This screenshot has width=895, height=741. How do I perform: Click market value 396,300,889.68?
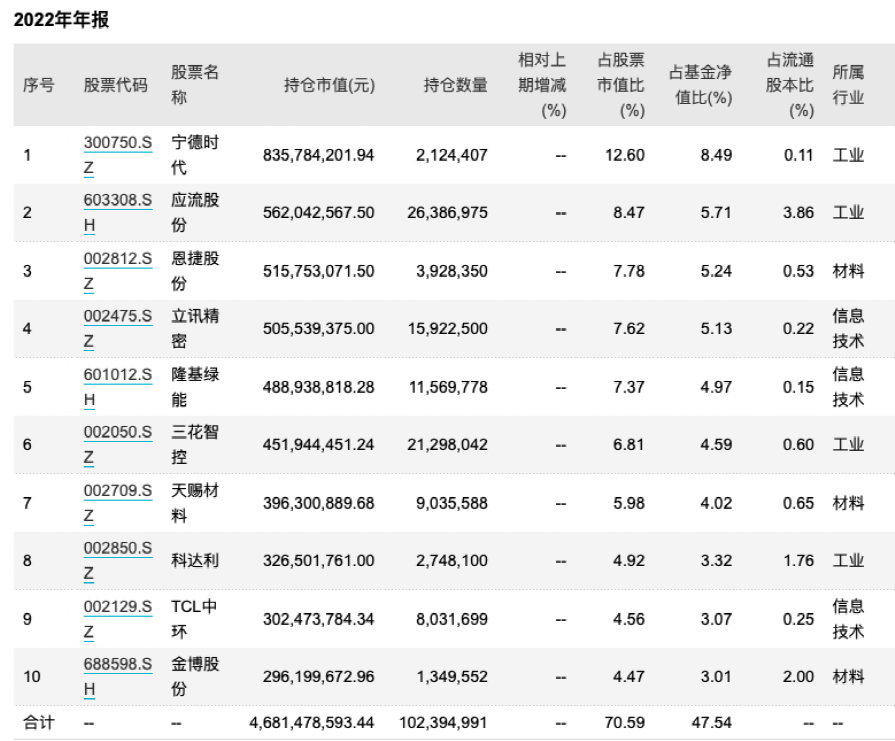[x=319, y=504]
